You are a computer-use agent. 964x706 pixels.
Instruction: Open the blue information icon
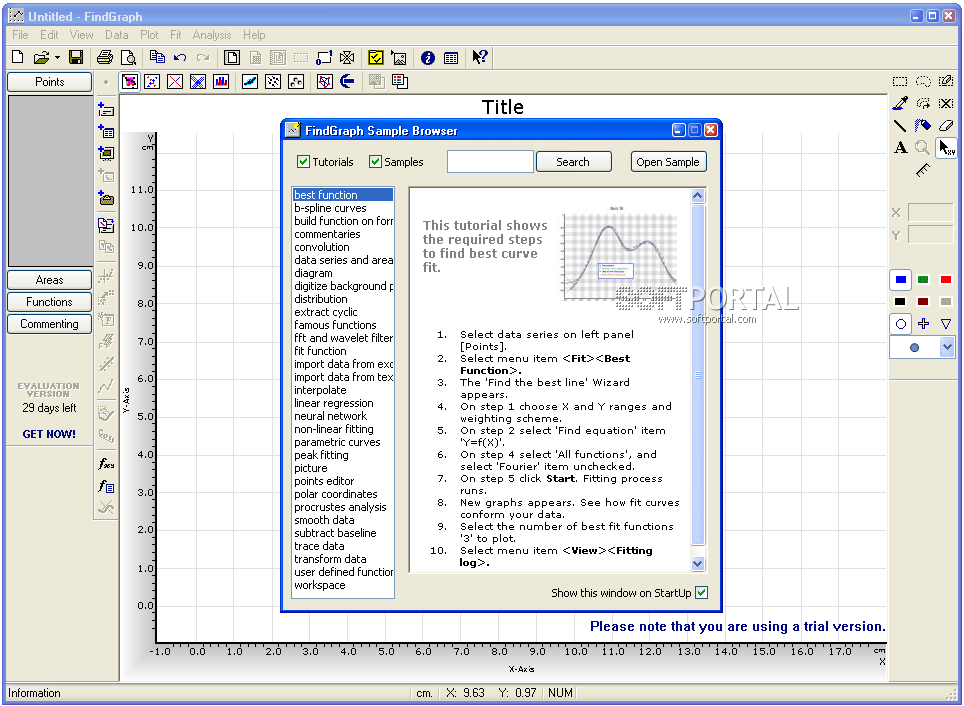pos(428,58)
